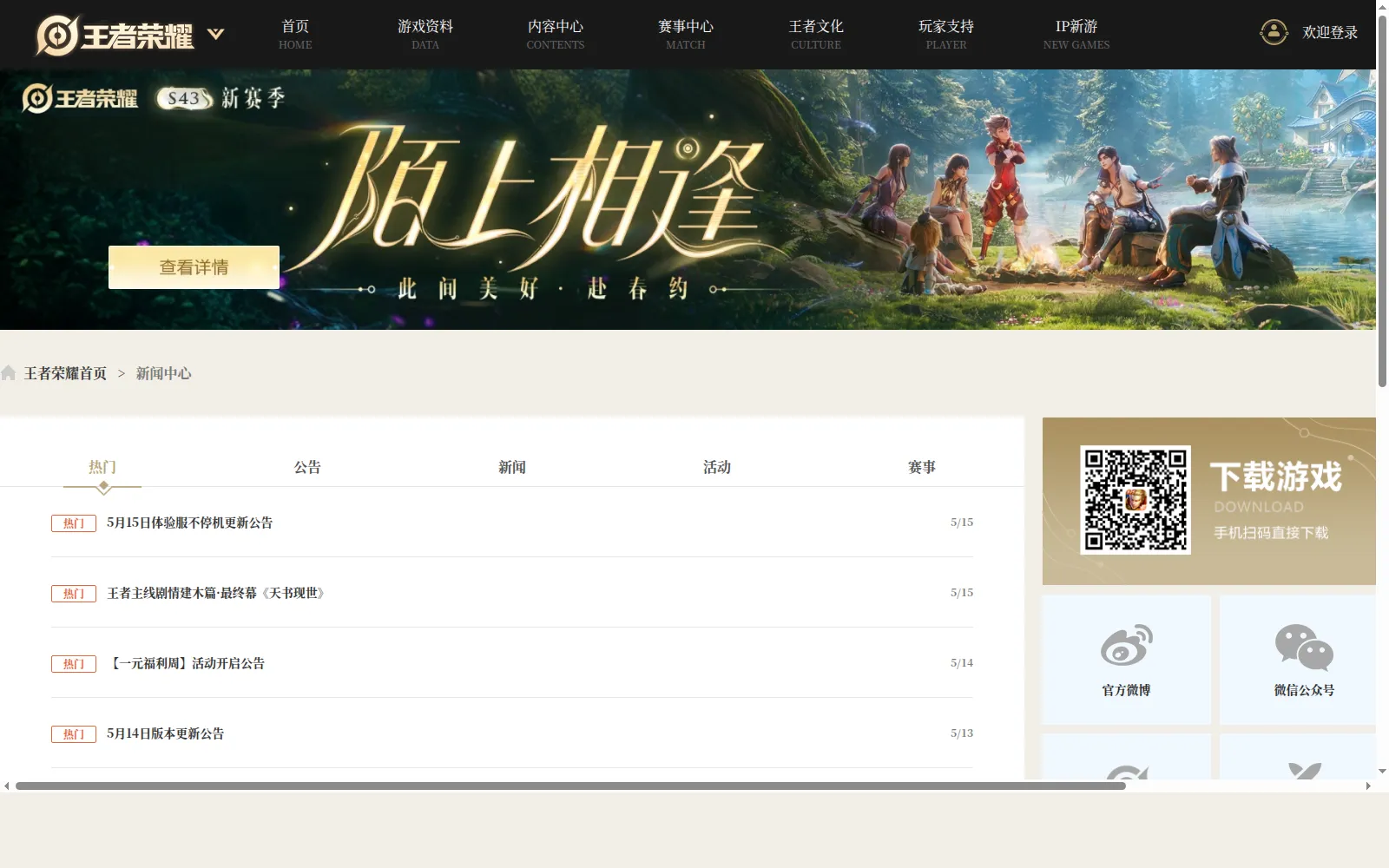This screenshot has width=1389, height=868.
Task: Open the 微信公众号 WeChat icon card
Action: [1298, 660]
